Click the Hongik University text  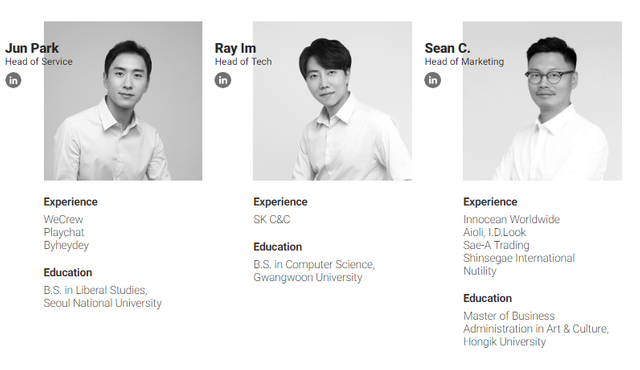tap(504, 342)
